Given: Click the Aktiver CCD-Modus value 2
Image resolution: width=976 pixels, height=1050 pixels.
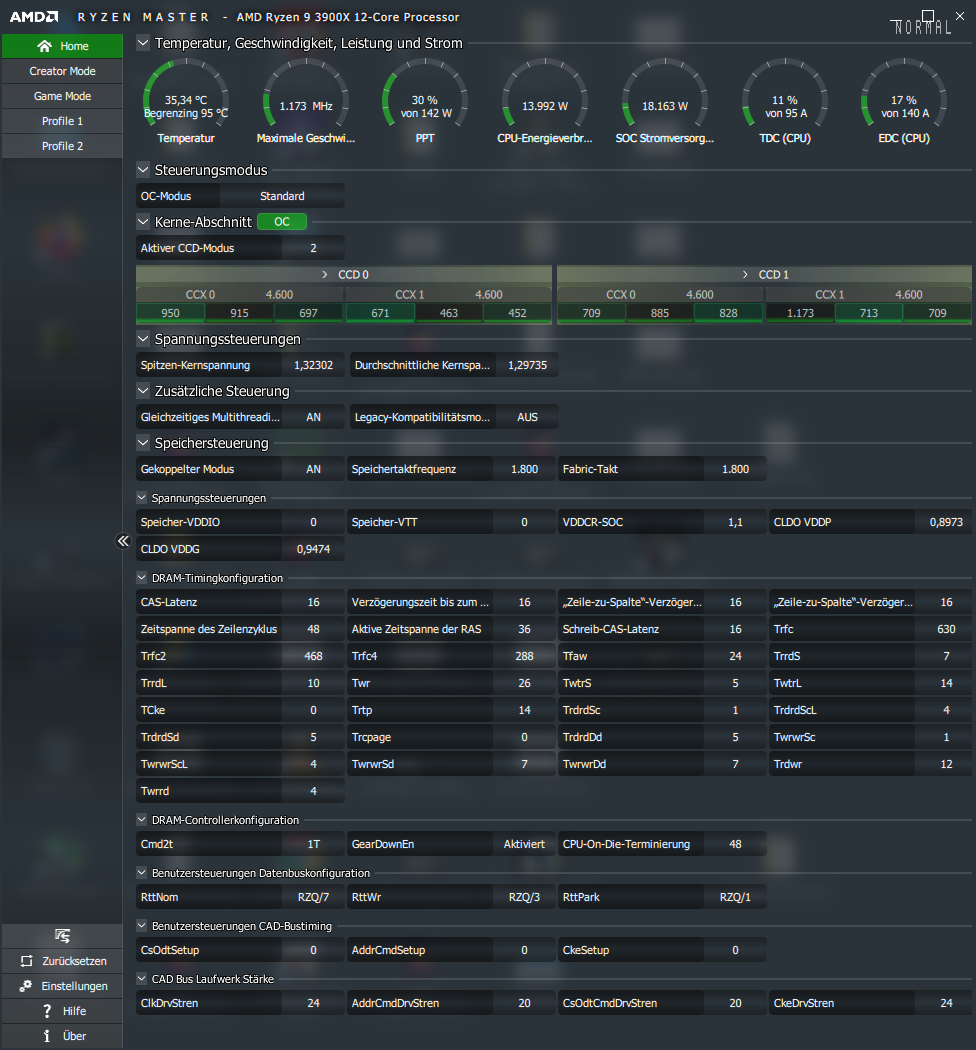Looking at the screenshot, I should 313,248.
